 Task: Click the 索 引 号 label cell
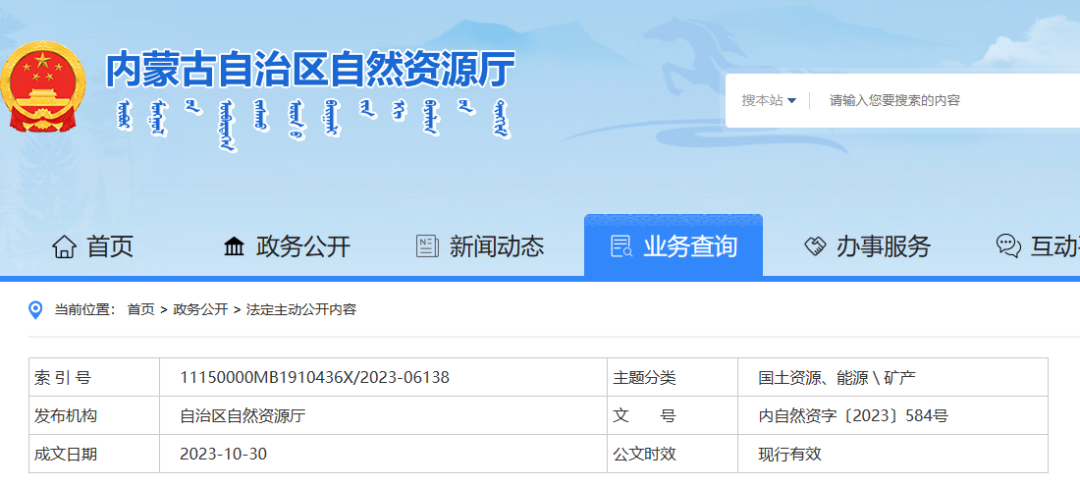pyautogui.click(x=94, y=377)
